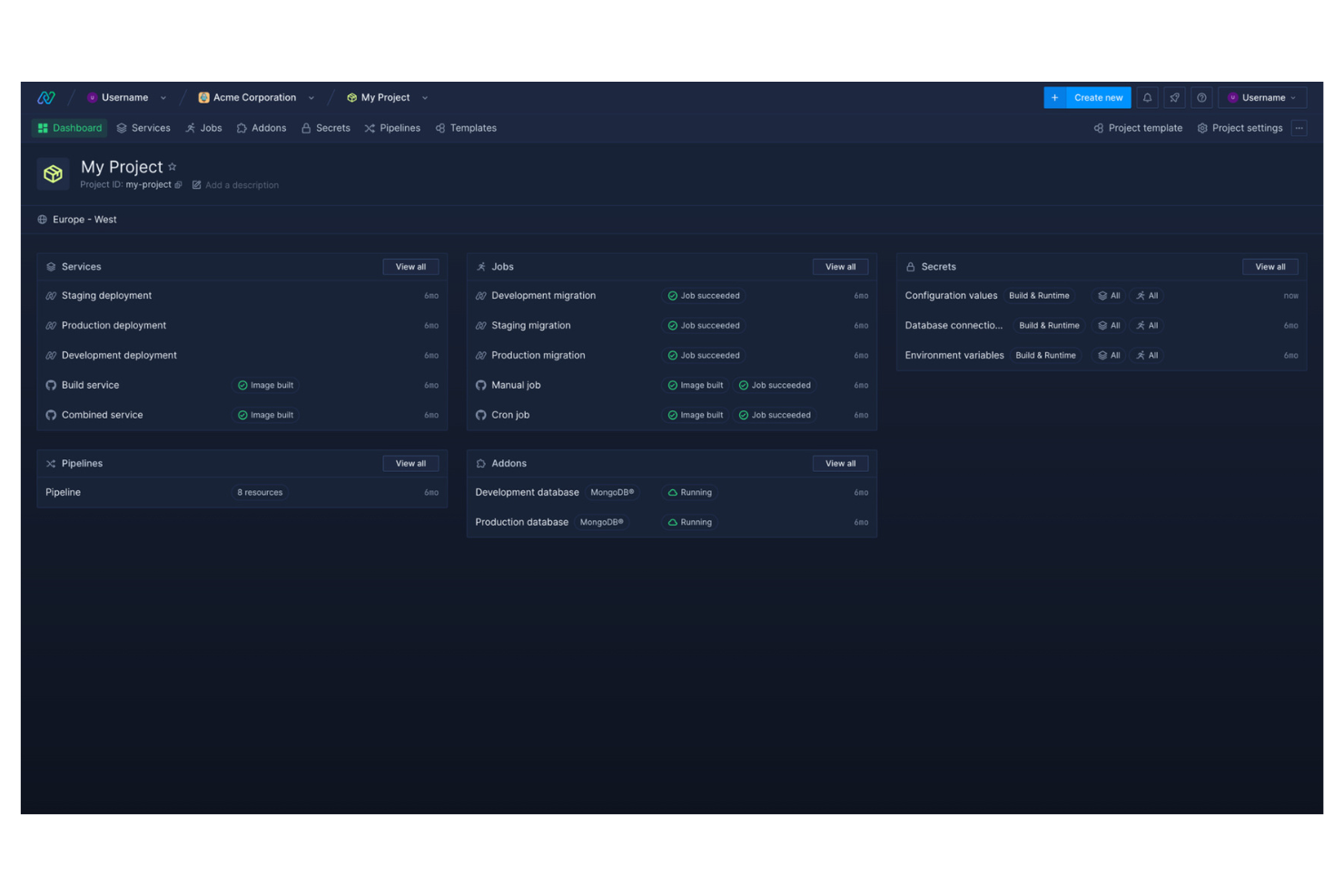The height and width of the screenshot is (896, 1344).
Task: Switch to the Services tab
Action: (x=143, y=128)
